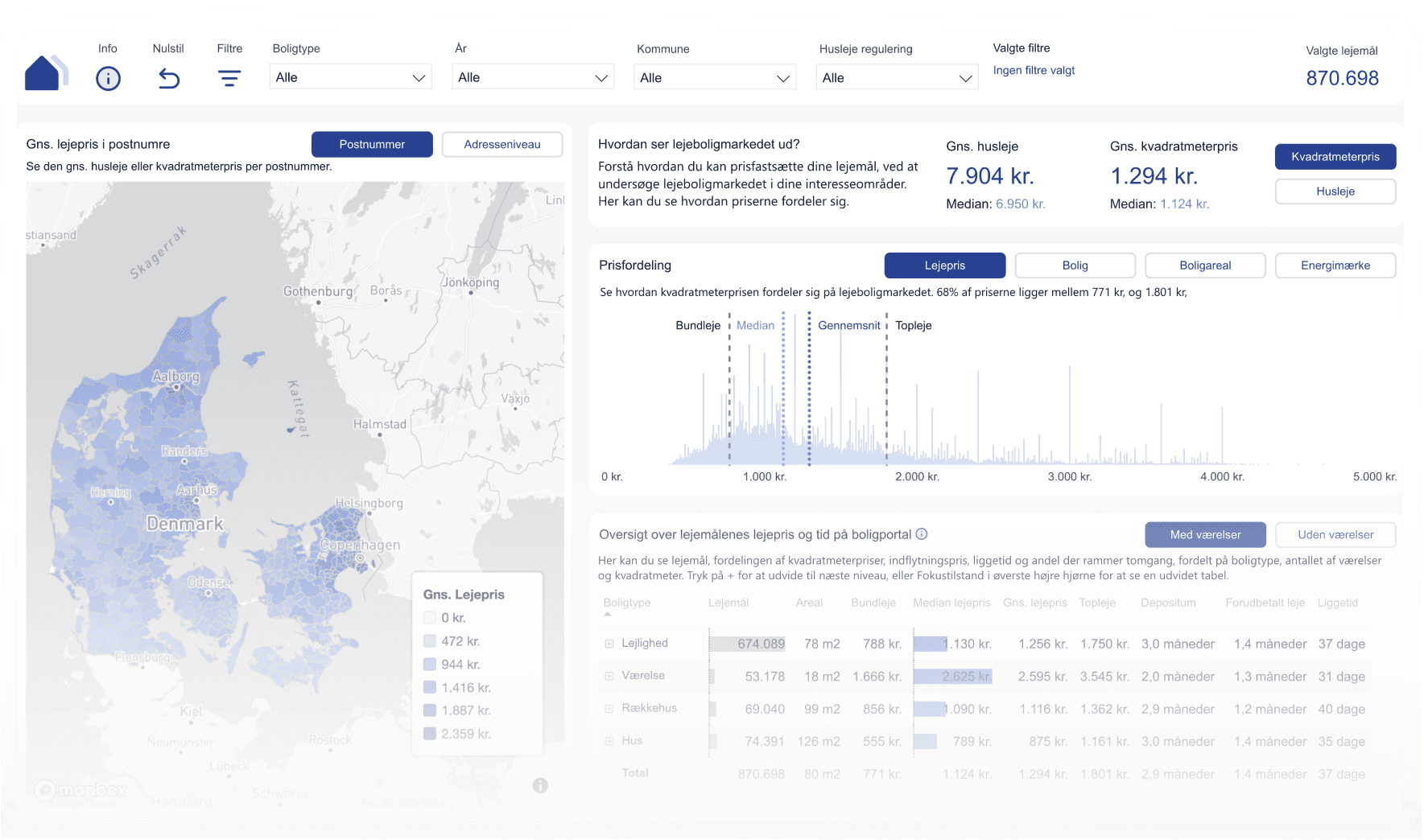Image resolution: width=1424 pixels, height=840 pixels.
Task: Open the Lejepris distribution tab
Action: (x=945, y=266)
